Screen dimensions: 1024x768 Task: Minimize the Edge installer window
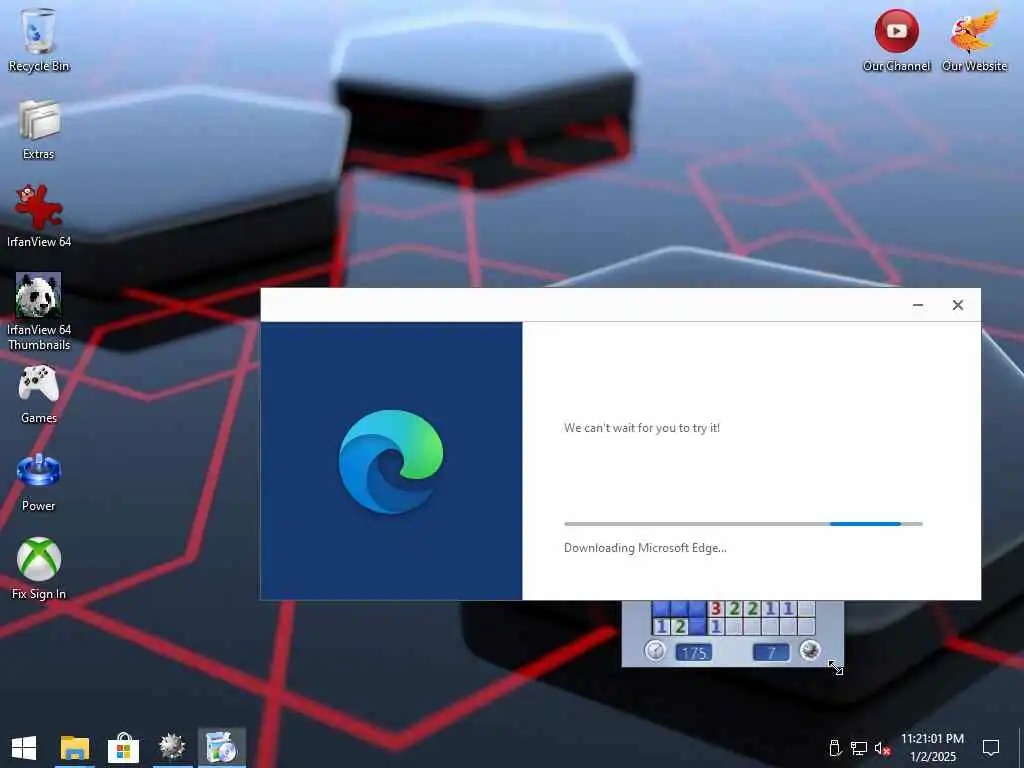pos(918,305)
